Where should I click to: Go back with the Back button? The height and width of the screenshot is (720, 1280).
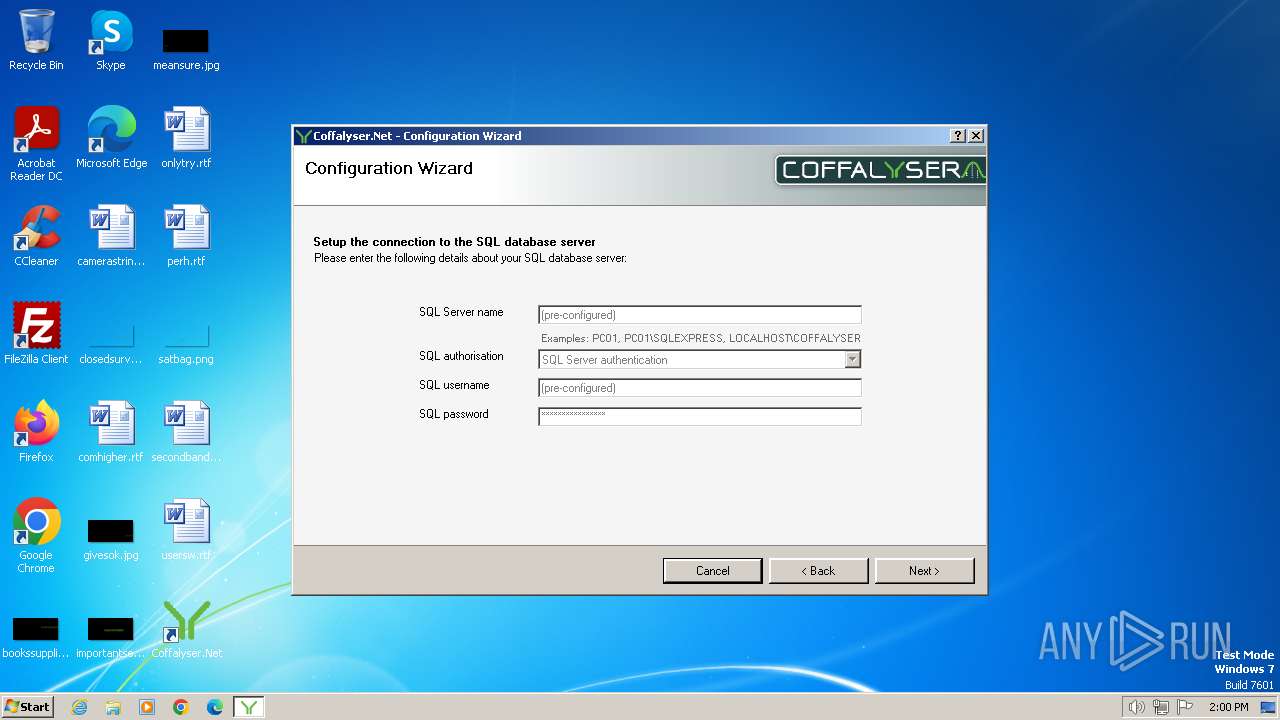click(x=818, y=571)
